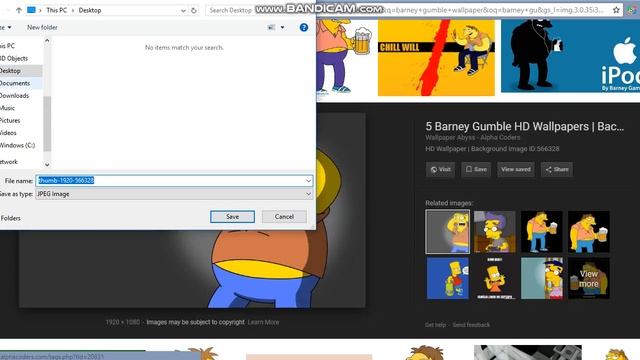
Task: Open the Bart on blue related image
Action: coord(448,278)
